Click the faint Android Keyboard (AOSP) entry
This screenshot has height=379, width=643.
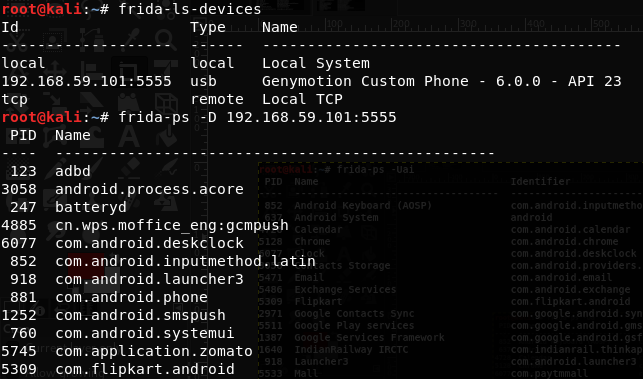363,205
